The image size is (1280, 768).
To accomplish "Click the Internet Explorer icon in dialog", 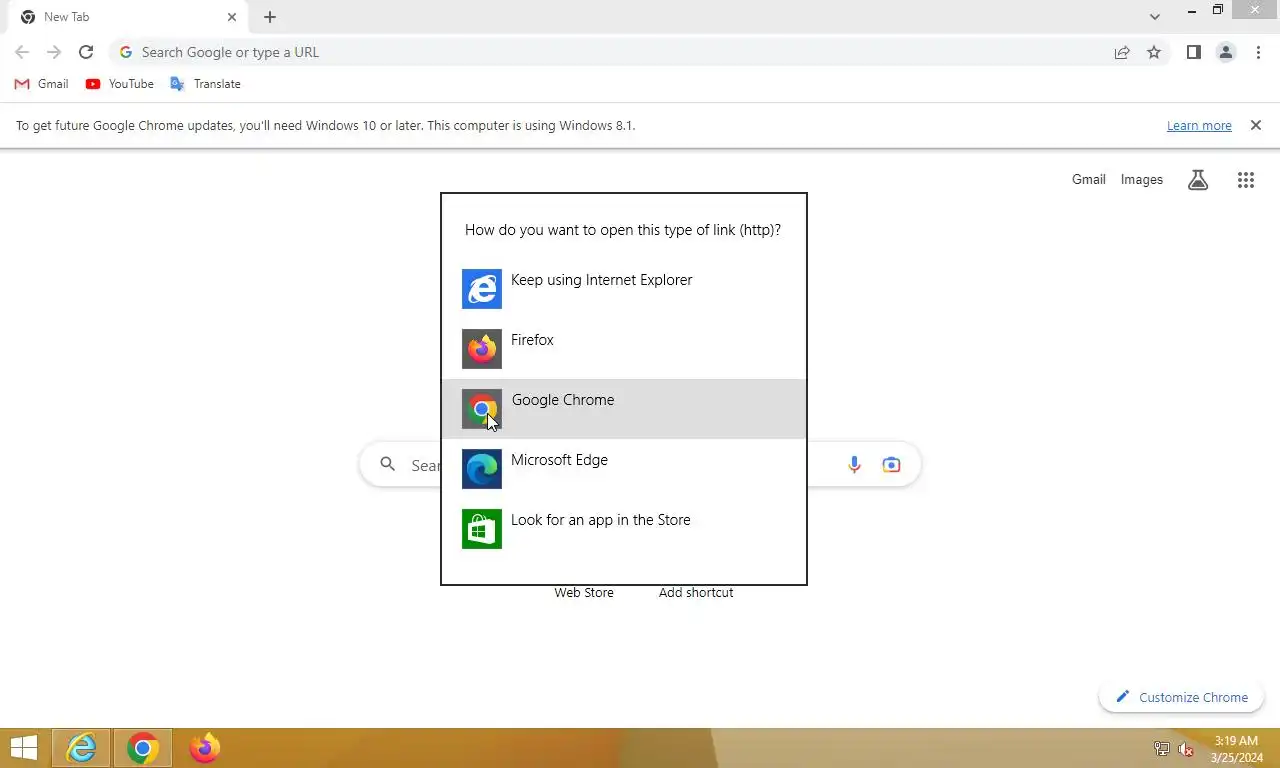I will (x=482, y=289).
